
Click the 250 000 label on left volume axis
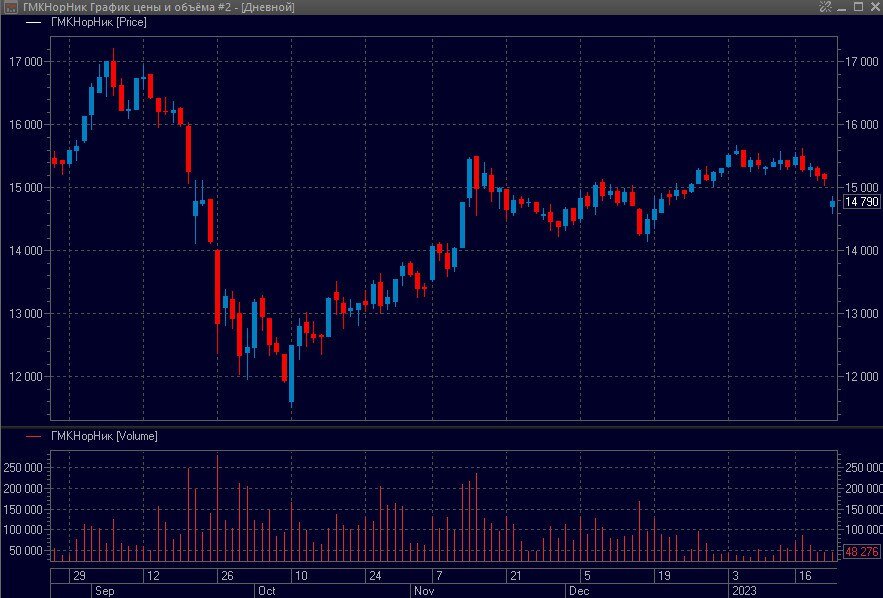23,468
